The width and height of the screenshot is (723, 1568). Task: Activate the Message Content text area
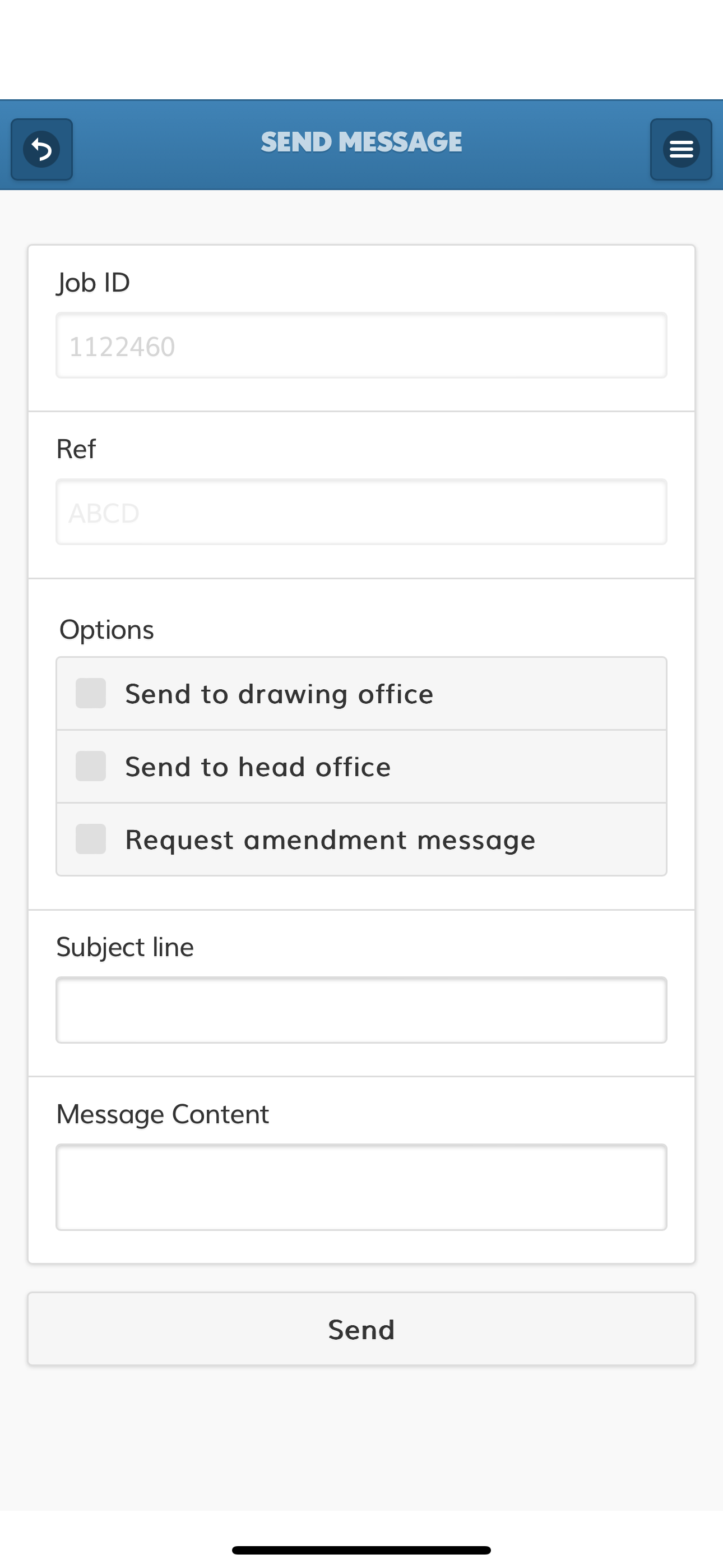[x=361, y=1188]
